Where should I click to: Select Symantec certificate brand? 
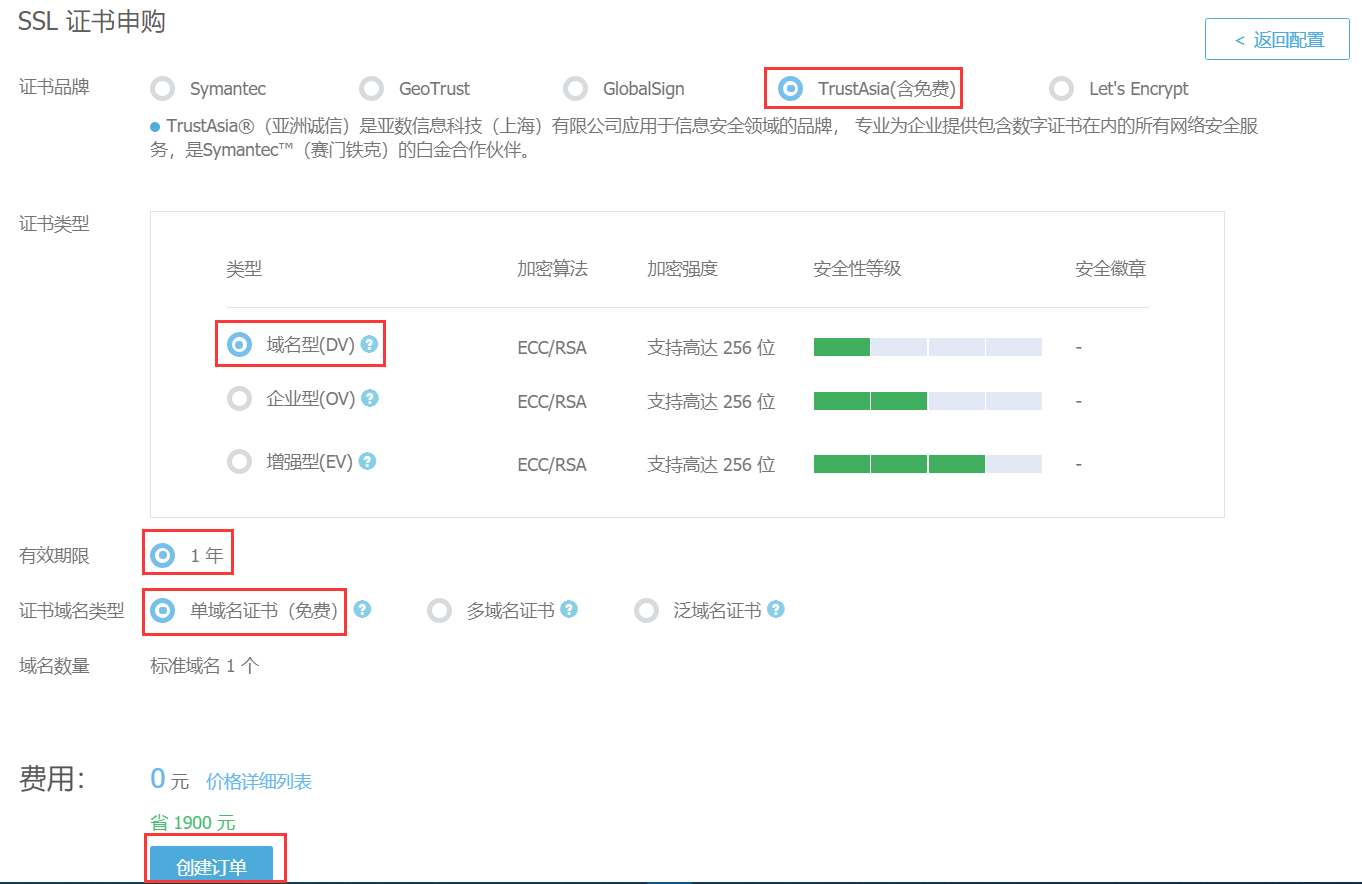162,89
